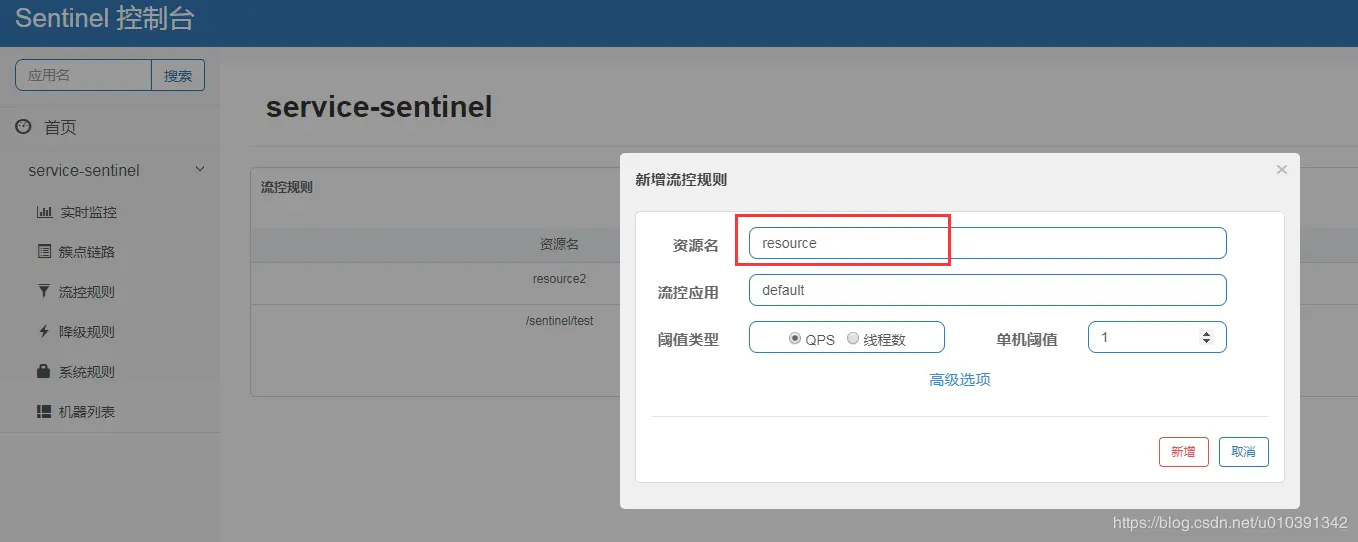Viewport: 1358px width, 542px height.
Task: Focus the 流控应用 default input field
Action: click(987, 290)
